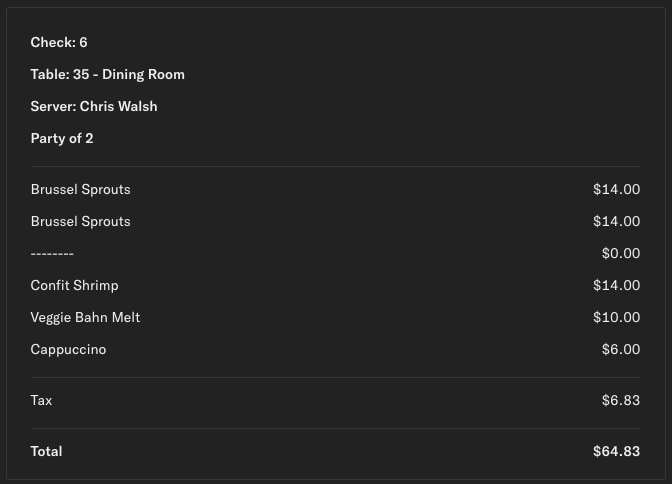Click the Confit Shrimp $14.00 price
Viewport: 672px width, 484px height.
[616, 285]
